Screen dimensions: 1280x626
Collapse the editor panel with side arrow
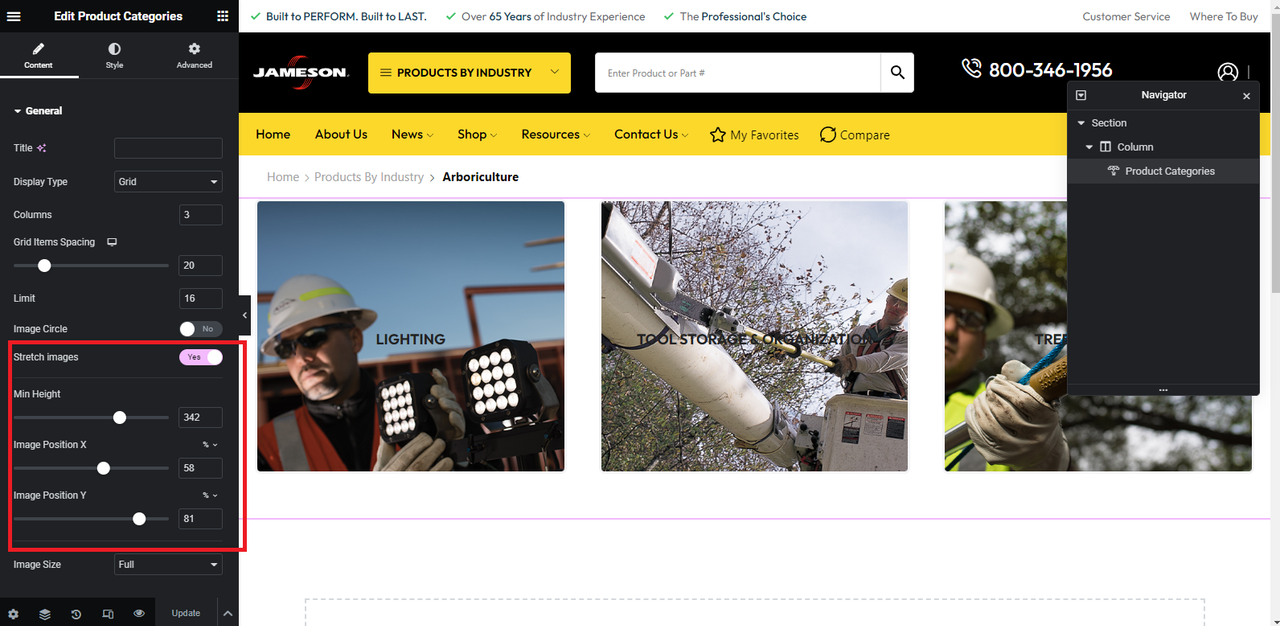(245, 316)
